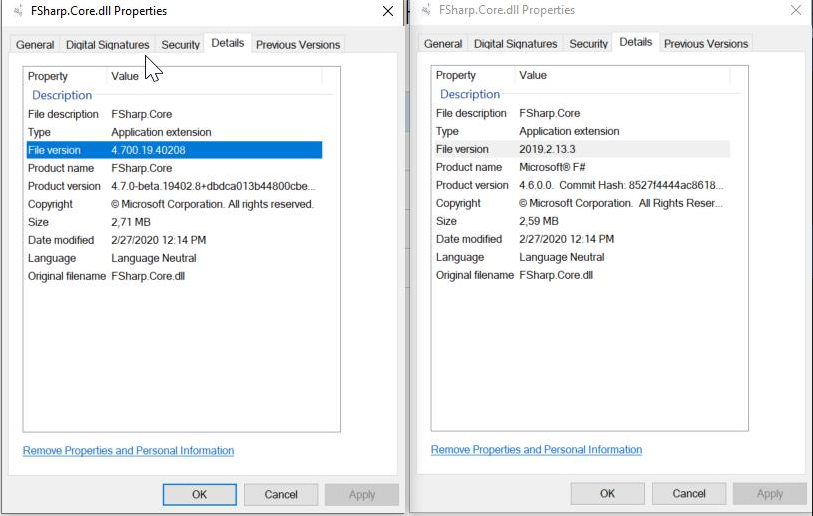The width and height of the screenshot is (813, 516).
Task: Select File version 2019.2.13.3 row
Action: coord(582,149)
